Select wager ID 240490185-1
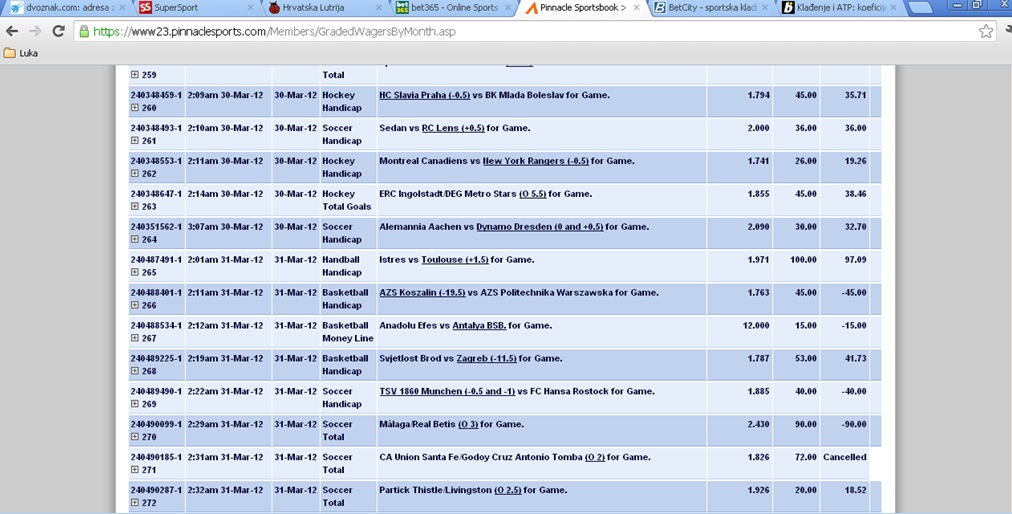The image size is (1012, 514). pos(156,457)
